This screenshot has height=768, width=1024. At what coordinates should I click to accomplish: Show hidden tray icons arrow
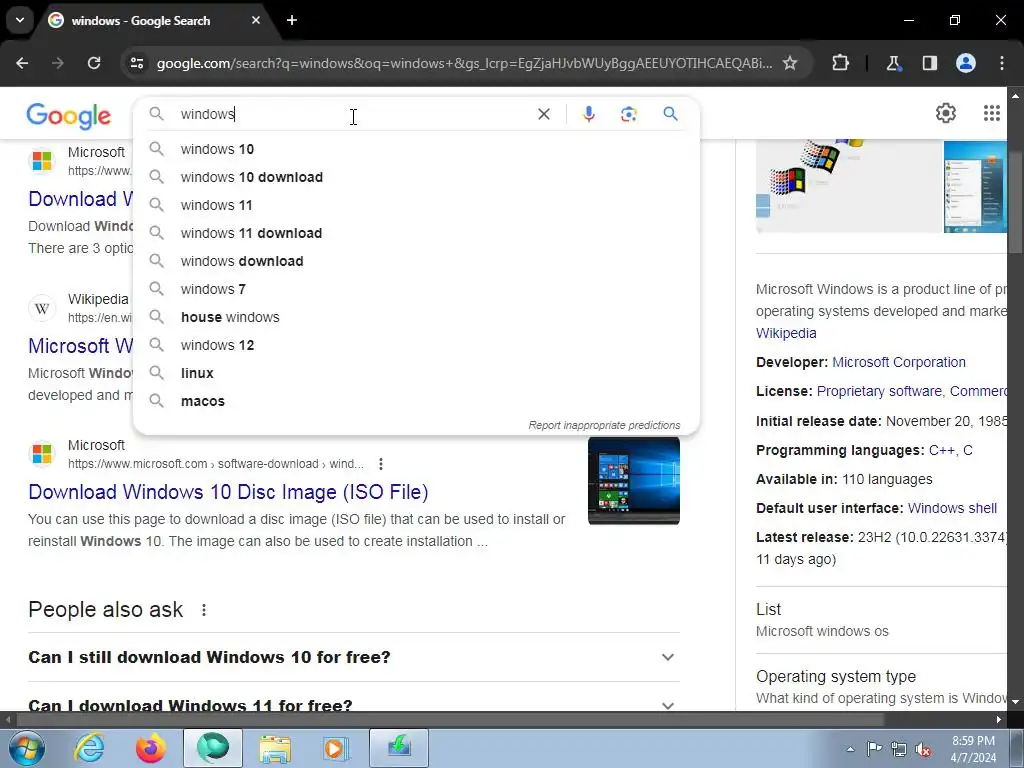coord(850,749)
